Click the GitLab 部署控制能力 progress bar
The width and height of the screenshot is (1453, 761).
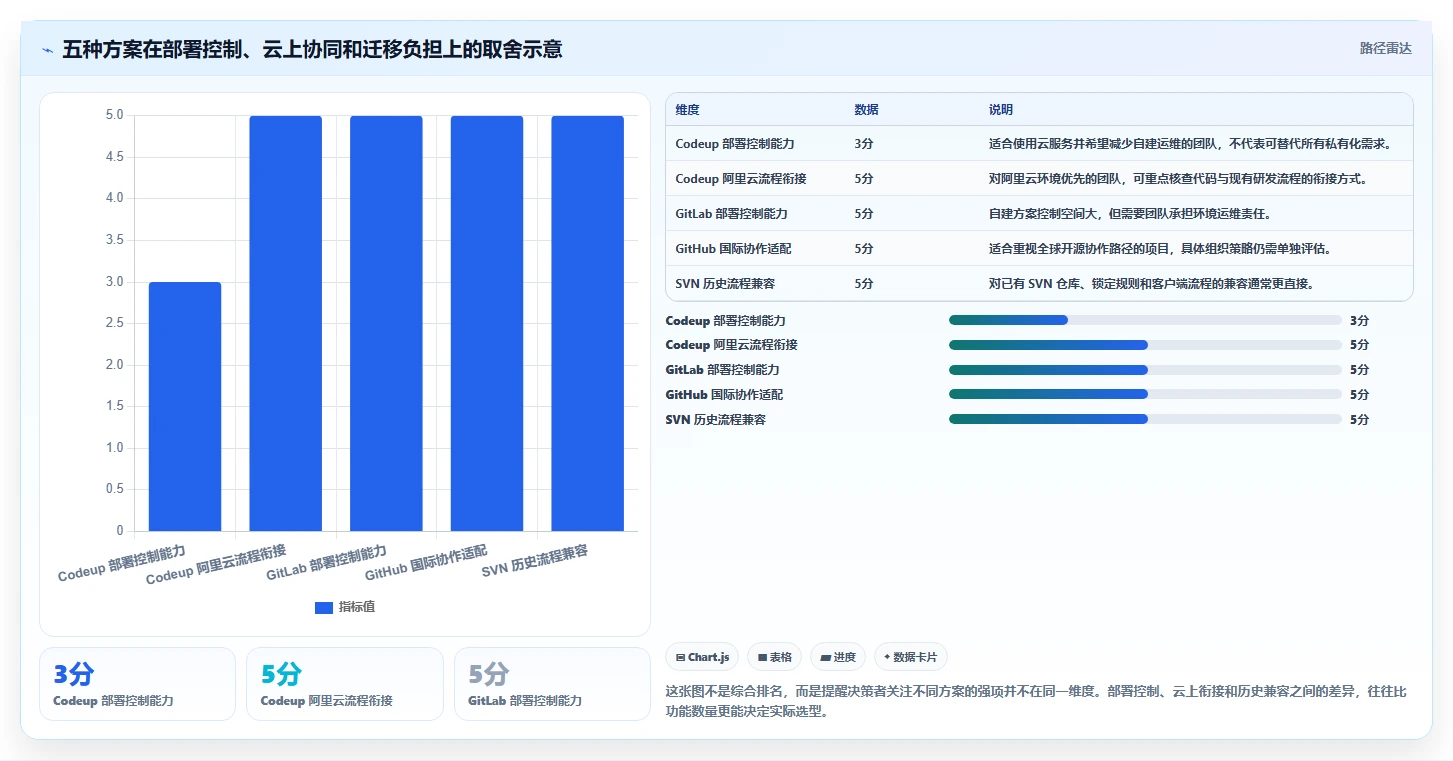tap(1145, 370)
